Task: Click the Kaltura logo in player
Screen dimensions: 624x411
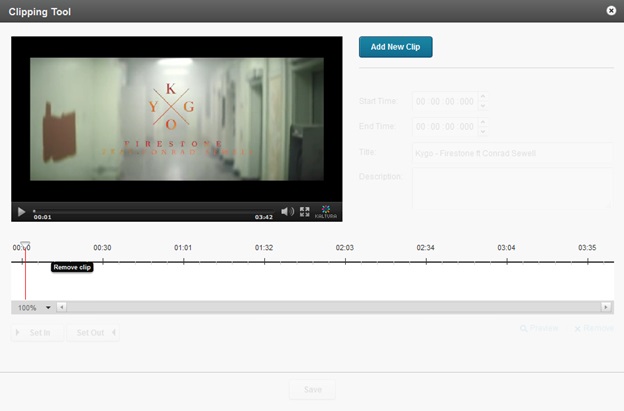Action: tap(326, 212)
